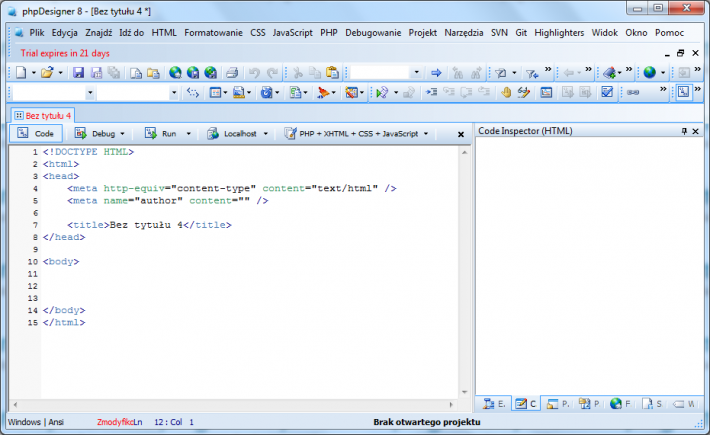The width and height of the screenshot is (710, 435).
Task: Open the Plik menu
Action: coord(37,33)
